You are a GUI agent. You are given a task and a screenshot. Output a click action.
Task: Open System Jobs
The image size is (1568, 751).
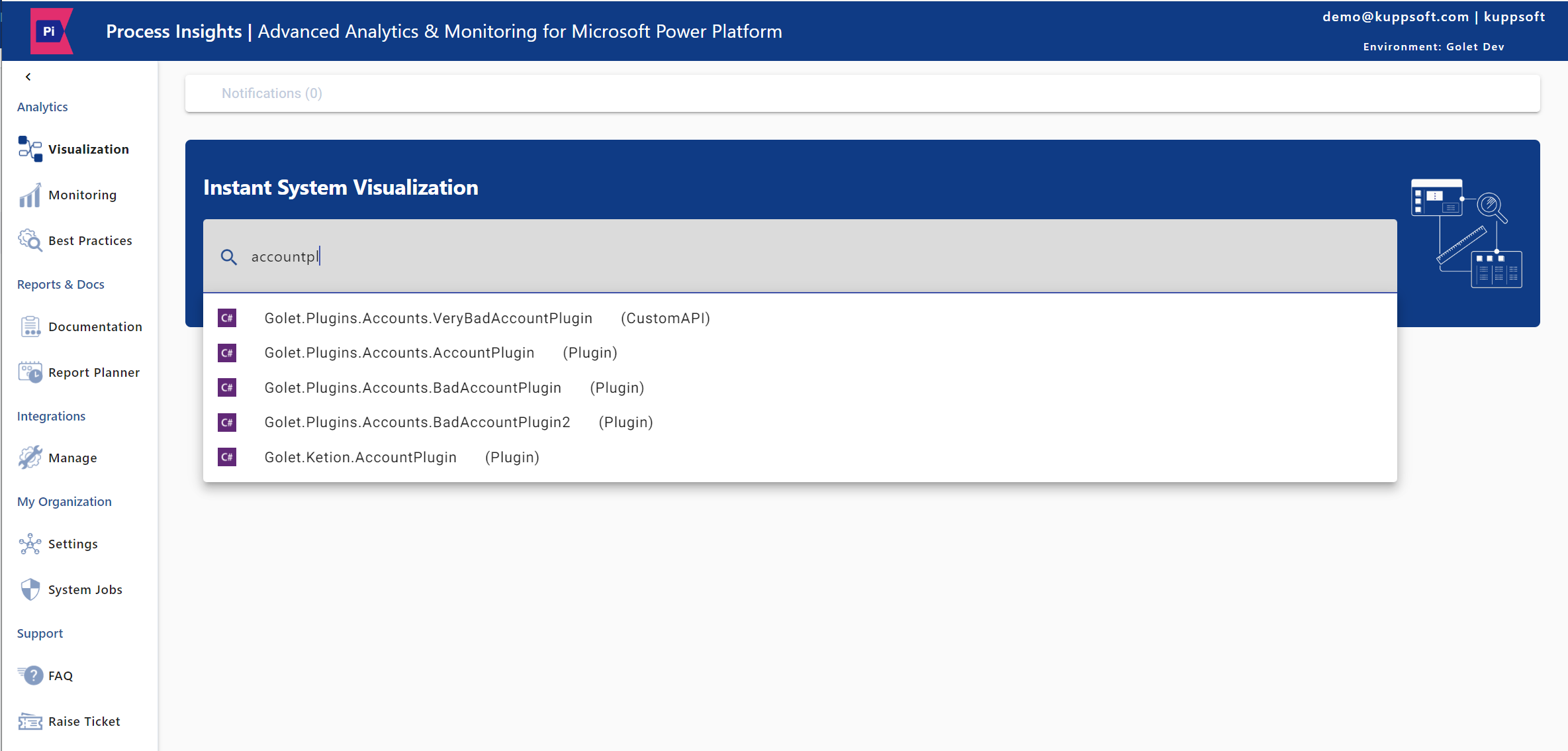click(x=85, y=589)
